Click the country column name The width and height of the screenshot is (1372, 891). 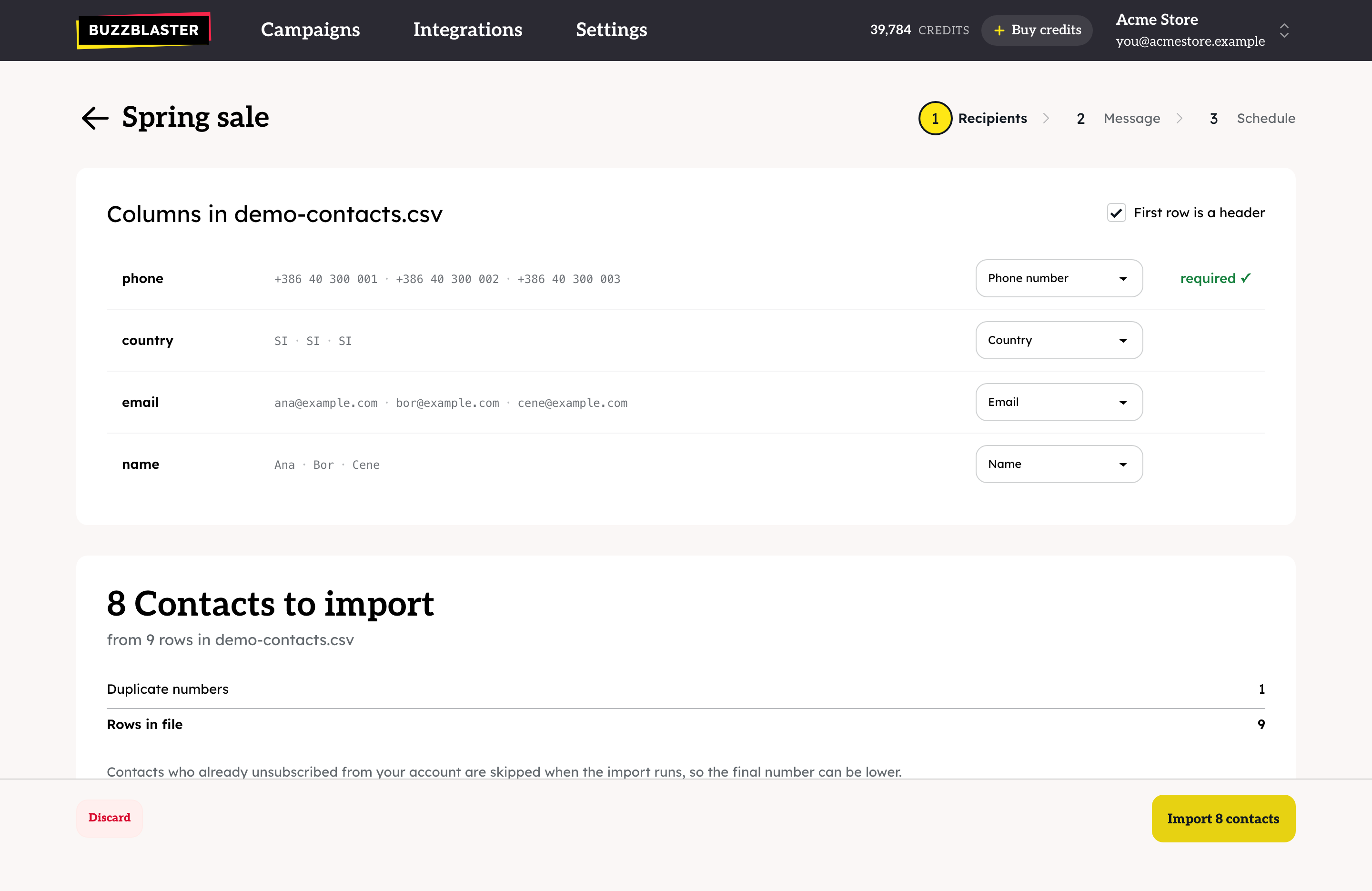[x=148, y=340]
